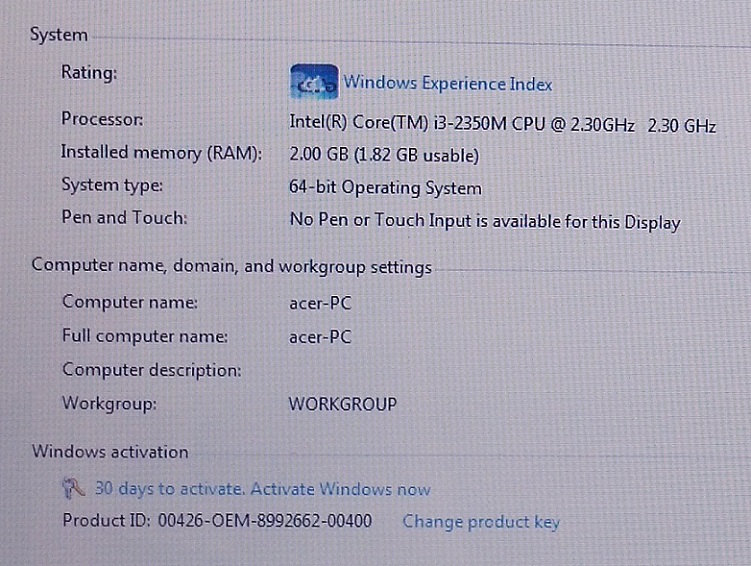Activate Windows now via 30 days link
This screenshot has height=566, width=751.
click(x=262, y=489)
